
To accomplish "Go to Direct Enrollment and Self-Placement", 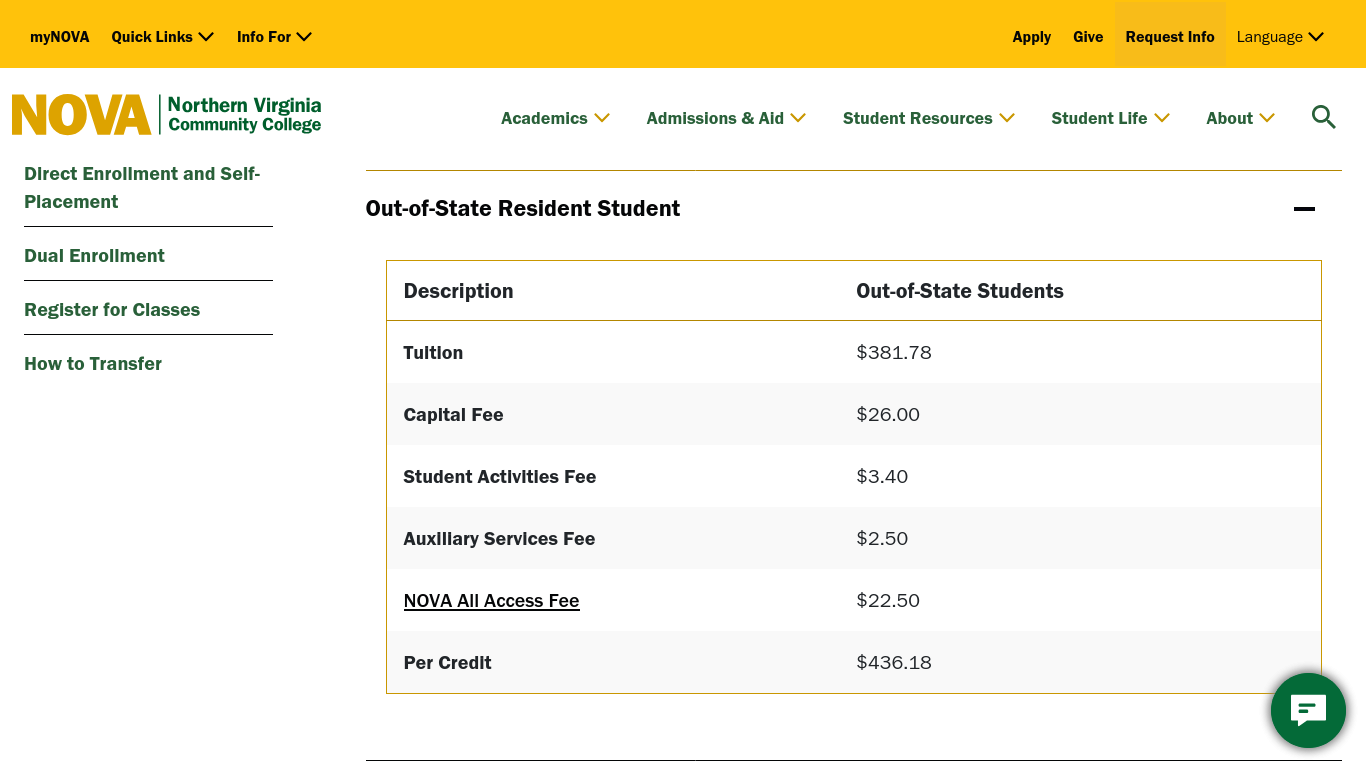I will tap(142, 188).
